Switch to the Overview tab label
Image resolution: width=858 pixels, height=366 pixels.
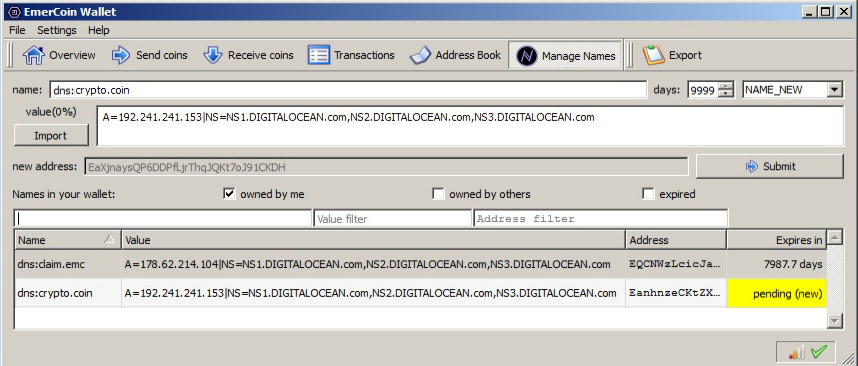coord(72,55)
